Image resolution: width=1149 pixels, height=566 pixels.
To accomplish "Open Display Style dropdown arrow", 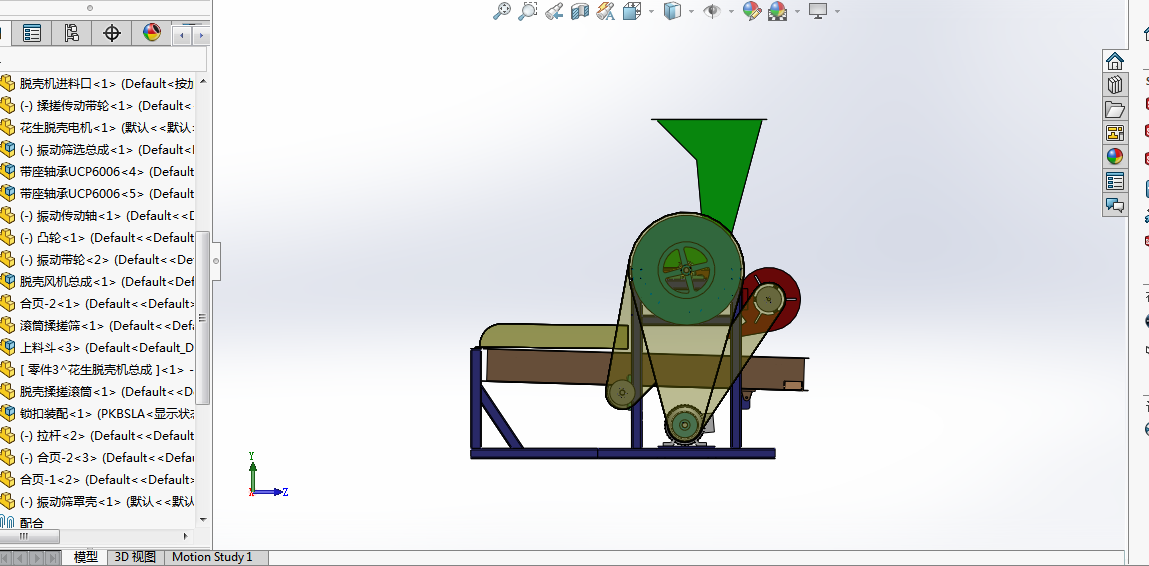I will [x=691, y=12].
